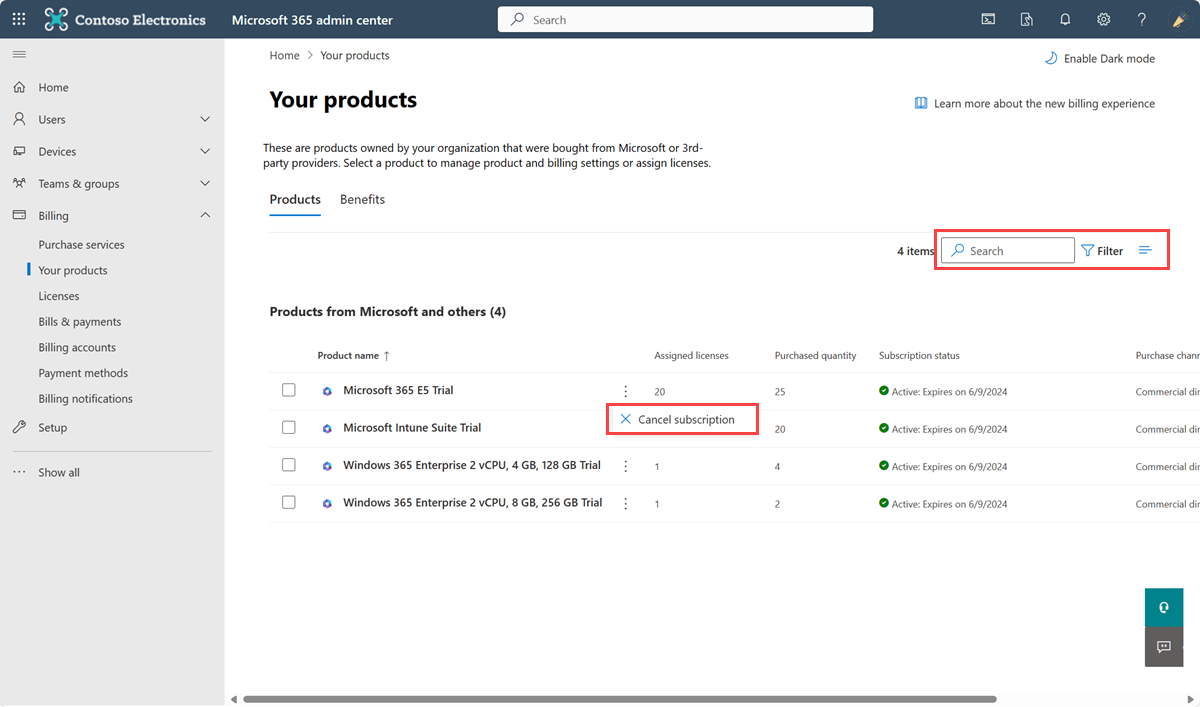Switch to the Benefits tab
1200x707 pixels.
[362, 199]
